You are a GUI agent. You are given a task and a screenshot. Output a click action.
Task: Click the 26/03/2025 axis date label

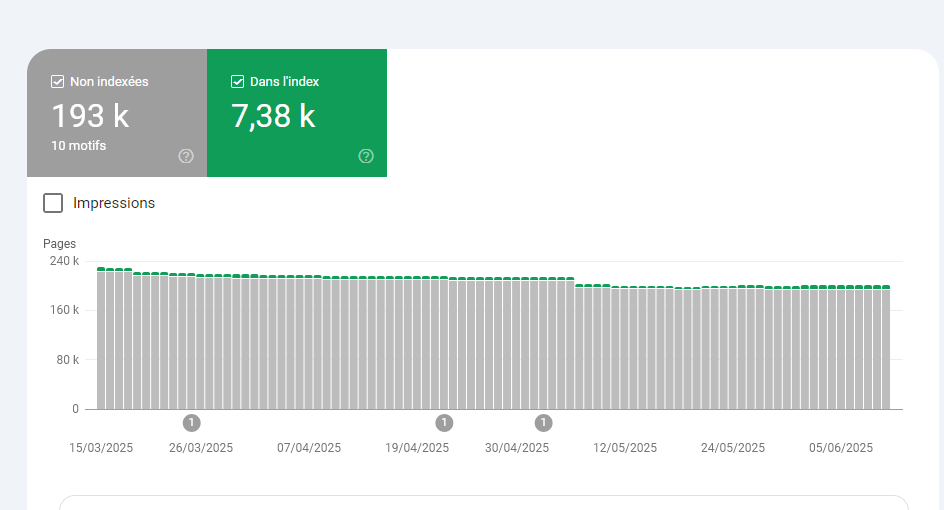point(201,448)
